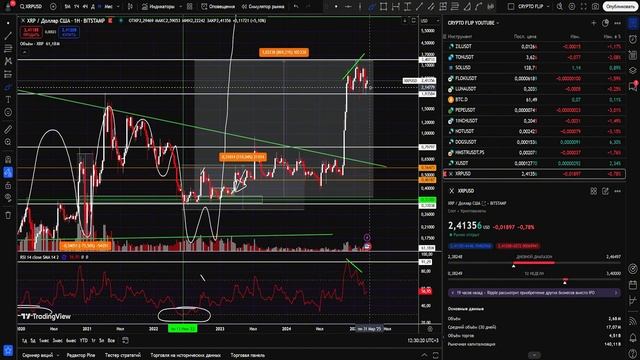Image resolution: width=640 pixels, height=360 pixels.
Task: Select Все range at chart bottom
Action: click(111, 340)
